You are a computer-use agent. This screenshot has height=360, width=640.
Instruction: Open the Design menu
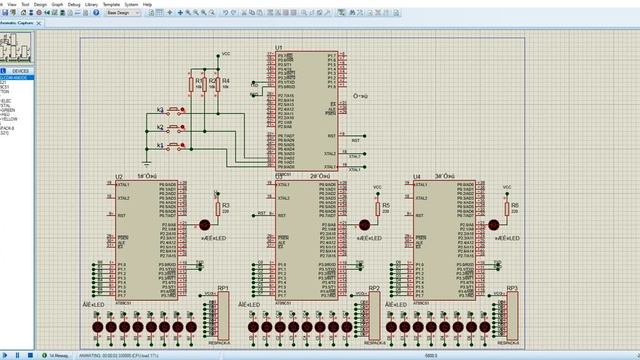pyautogui.click(x=40, y=4)
